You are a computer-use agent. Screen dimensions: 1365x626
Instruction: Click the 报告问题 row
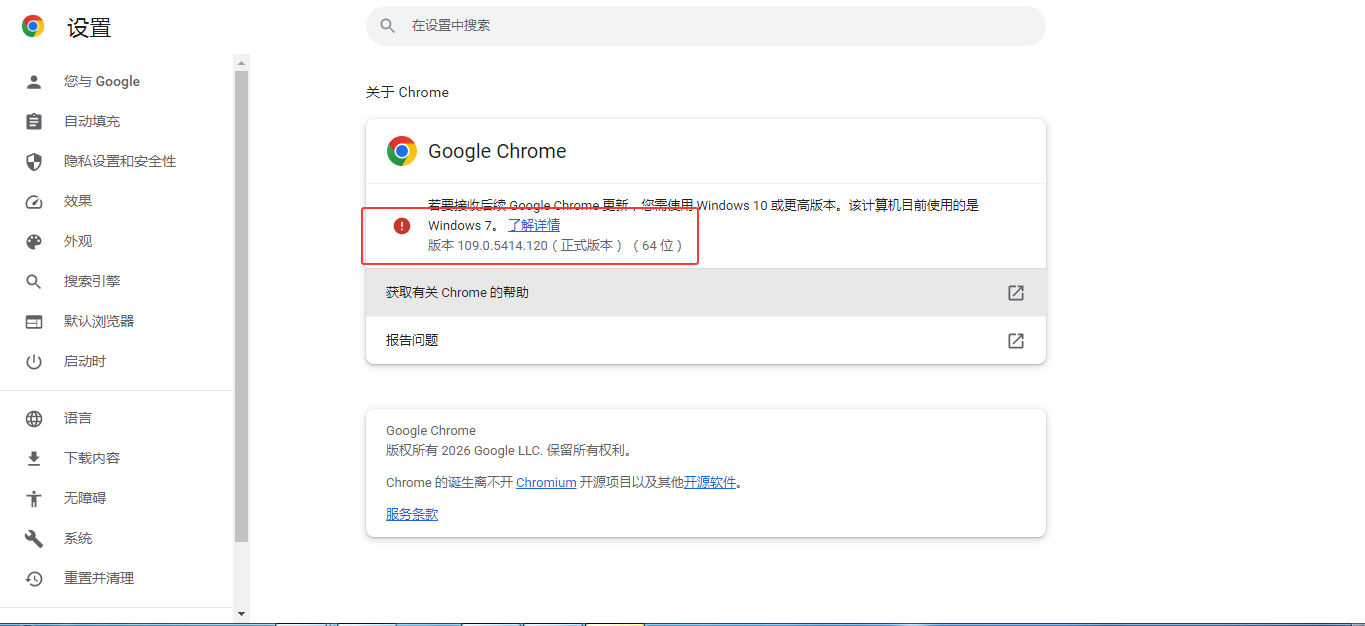(706, 341)
